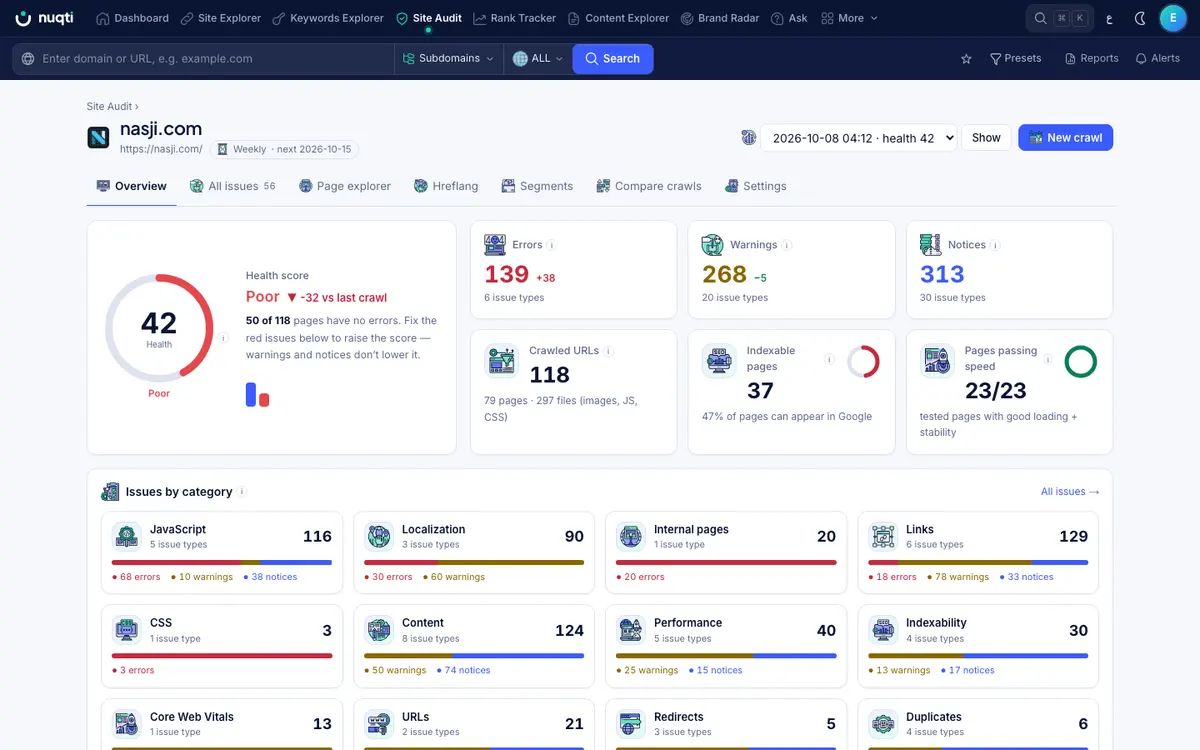Open the Compare crawls tab
This screenshot has width=1200, height=750.
click(649, 186)
